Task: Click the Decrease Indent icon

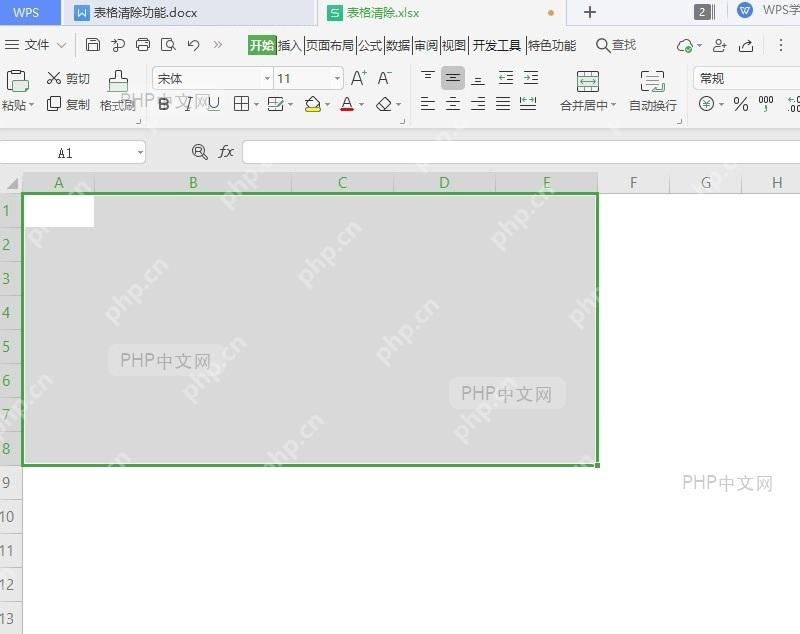Action: tap(506, 78)
